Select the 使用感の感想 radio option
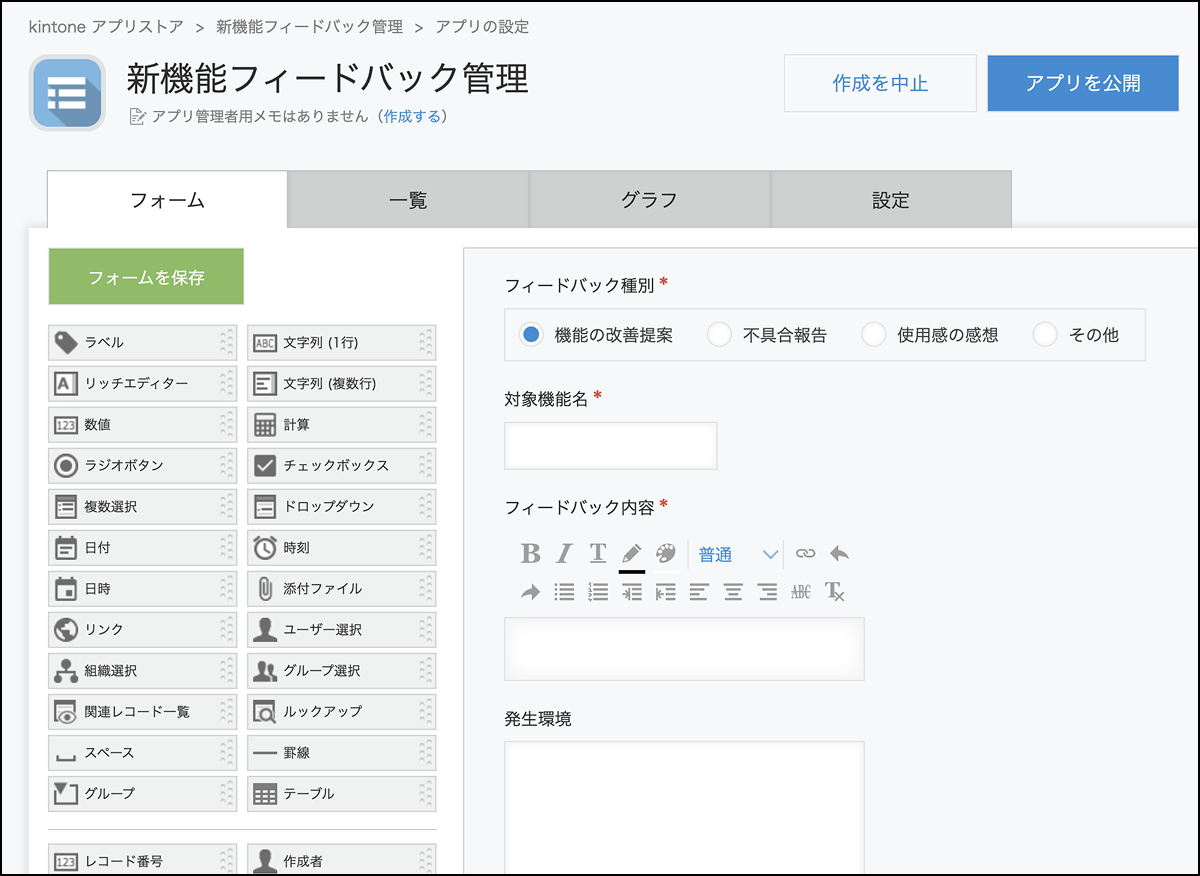The image size is (1200, 876). pyautogui.click(x=873, y=335)
